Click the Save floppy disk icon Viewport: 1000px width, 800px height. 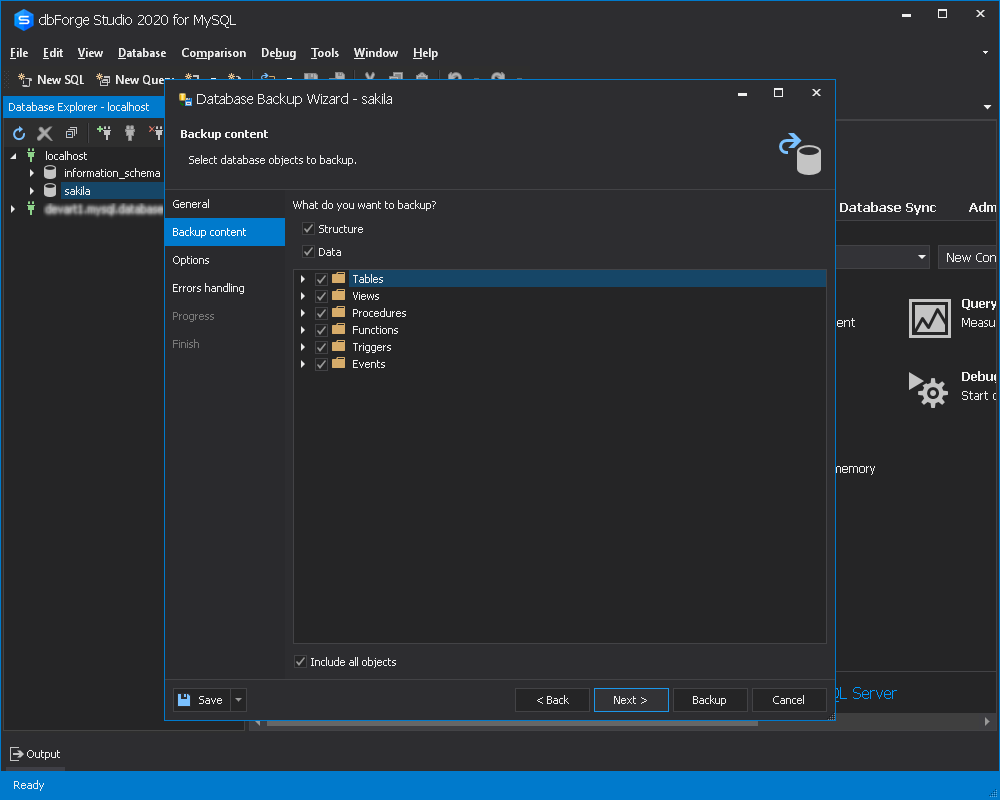(184, 700)
